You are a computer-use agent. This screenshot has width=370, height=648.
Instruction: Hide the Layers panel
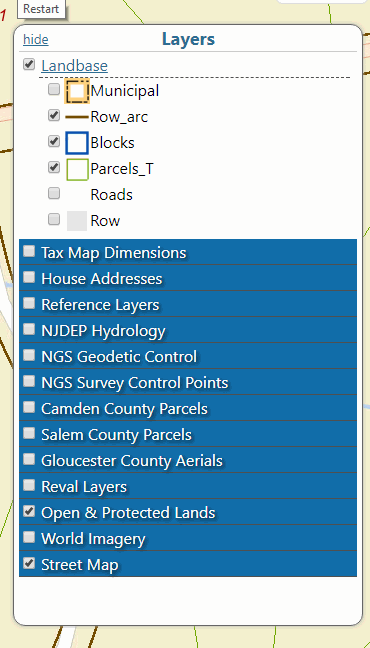coord(36,40)
